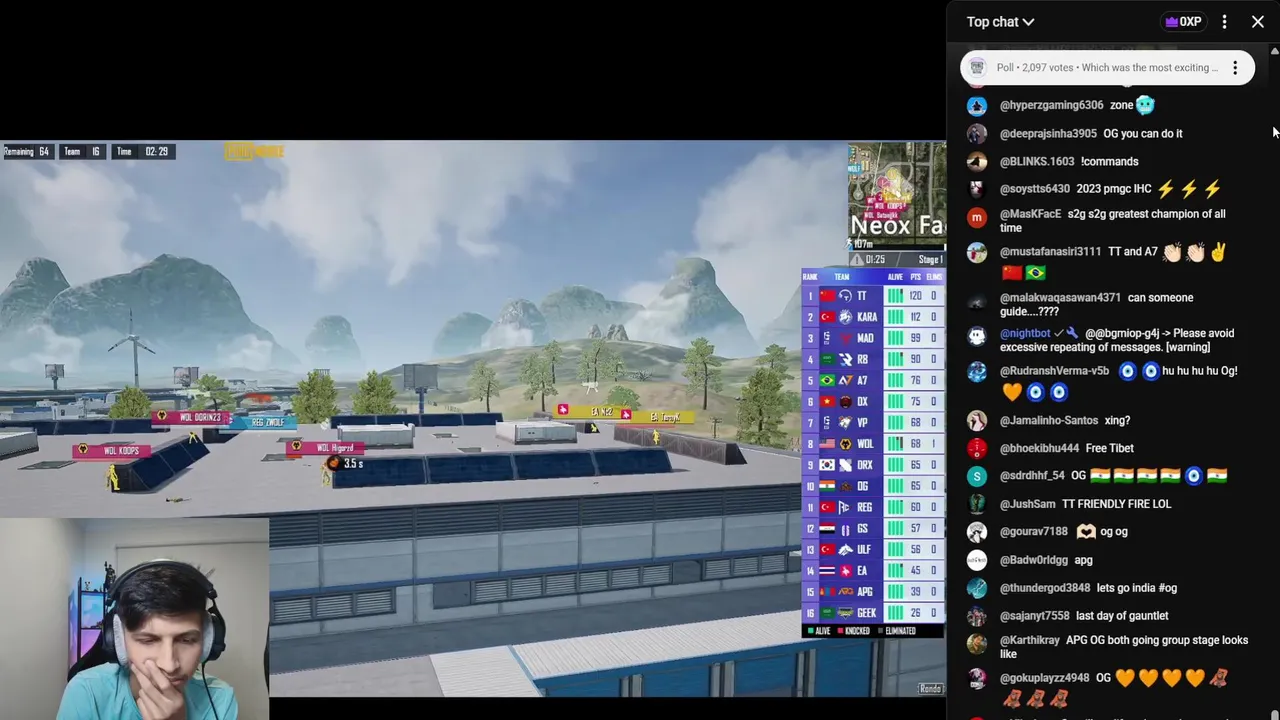The height and width of the screenshot is (720, 1280).
Task: Click @soystts6430's avatar
Action: coord(977,189)
